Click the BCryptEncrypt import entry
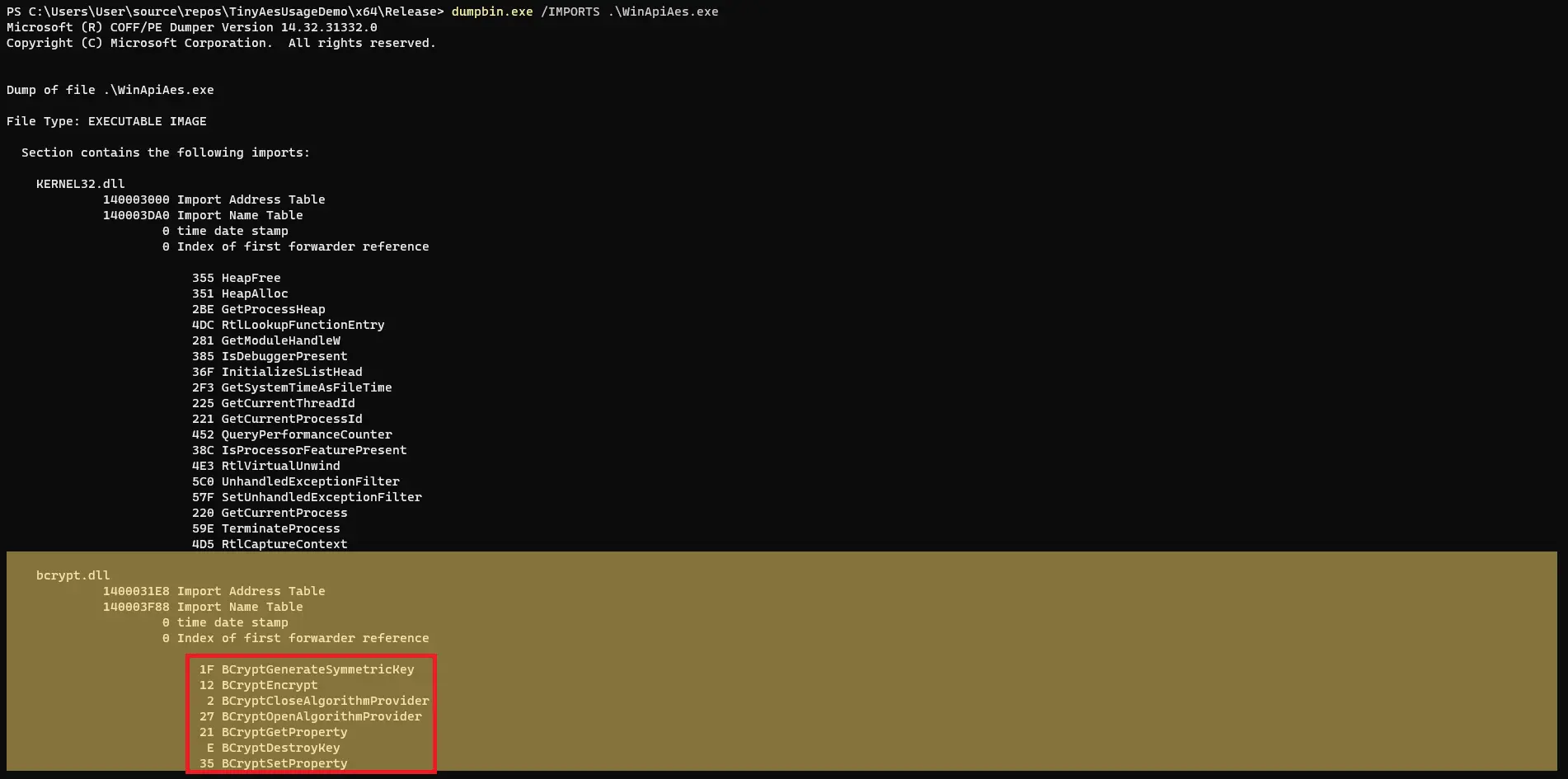Viewport: 1568px width, 779px height. tap(259, 685)
